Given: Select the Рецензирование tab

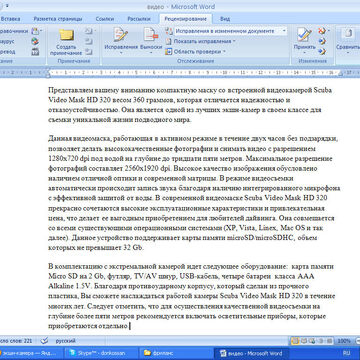Looking at the screenshot, I should pos(186,19).
